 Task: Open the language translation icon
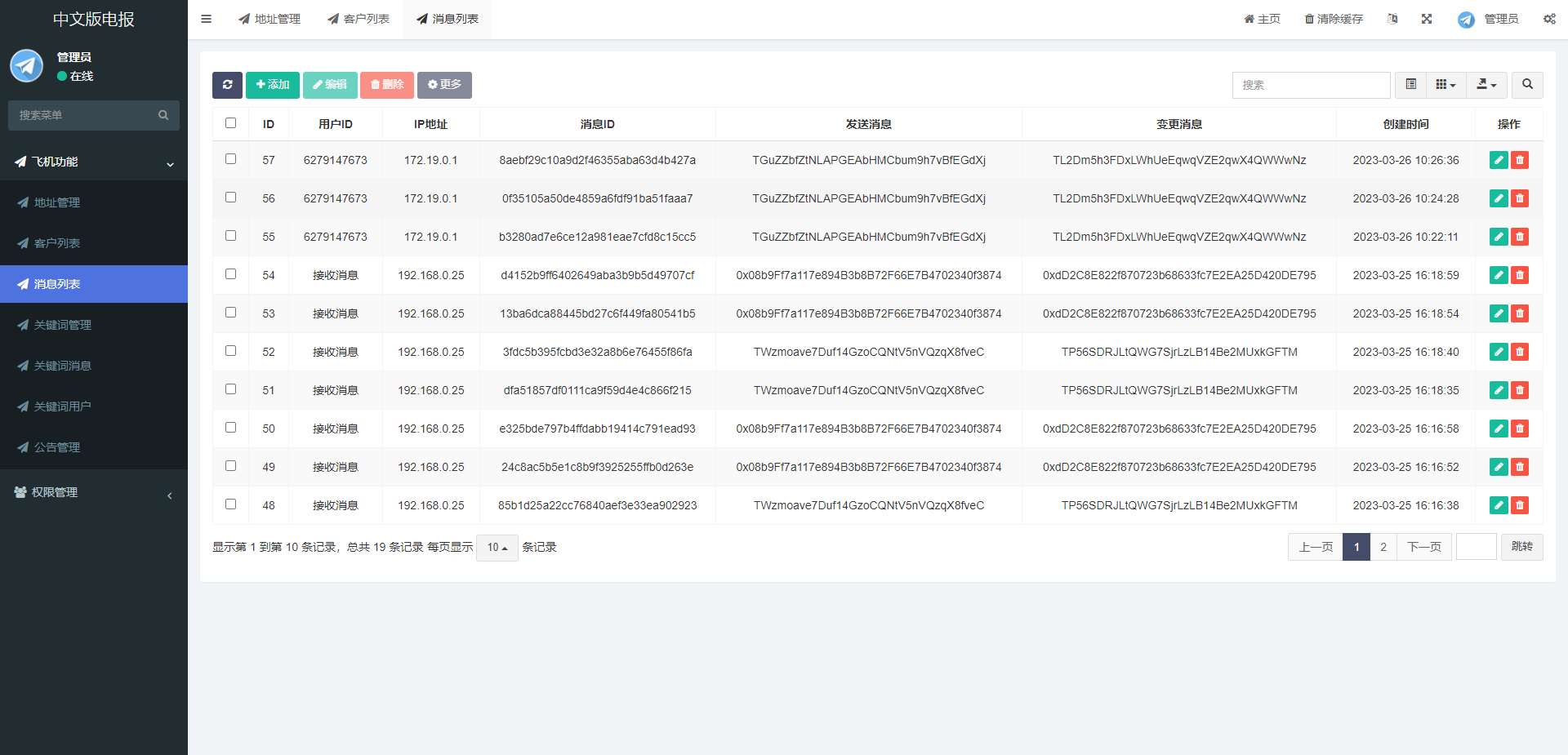pyautogui.click(x=1392, y=19)
